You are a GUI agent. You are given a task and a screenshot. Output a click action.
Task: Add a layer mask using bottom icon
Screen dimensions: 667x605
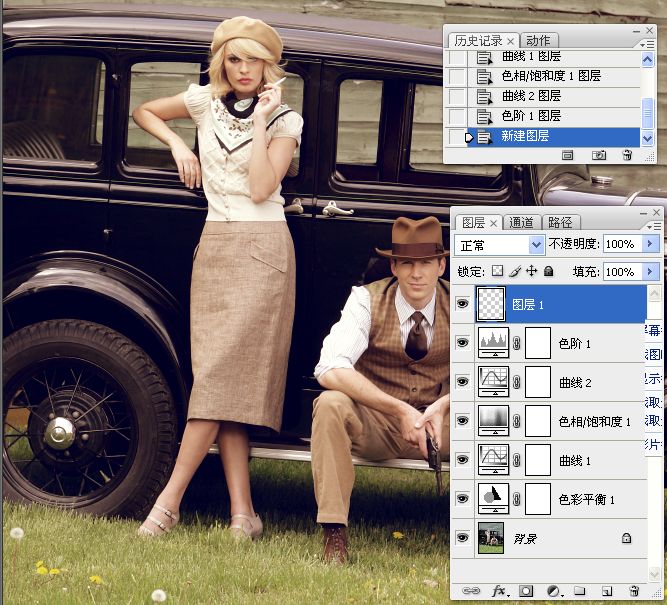pyautogui.click(x=526, y=591)
